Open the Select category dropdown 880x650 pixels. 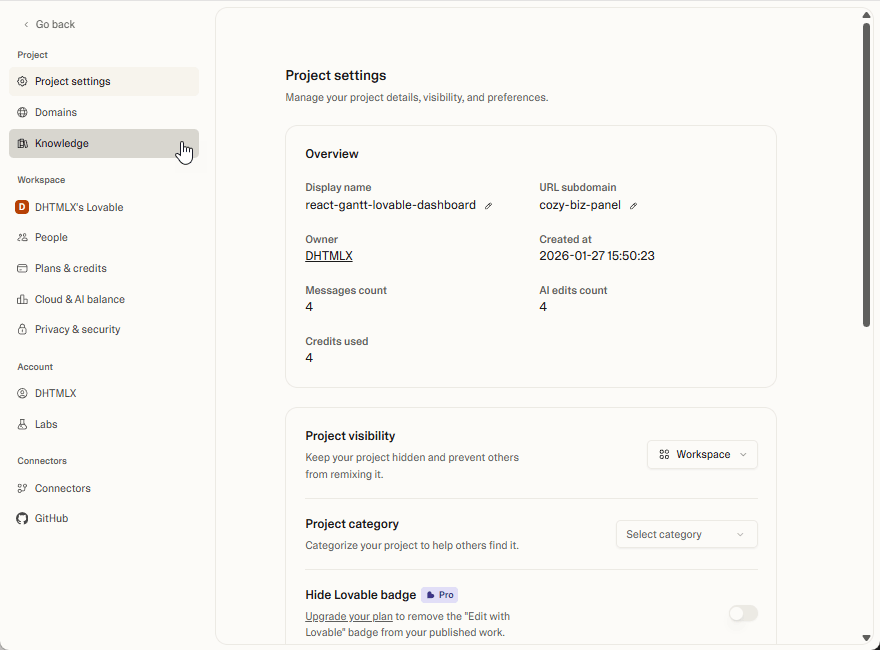tap(686, 534)
